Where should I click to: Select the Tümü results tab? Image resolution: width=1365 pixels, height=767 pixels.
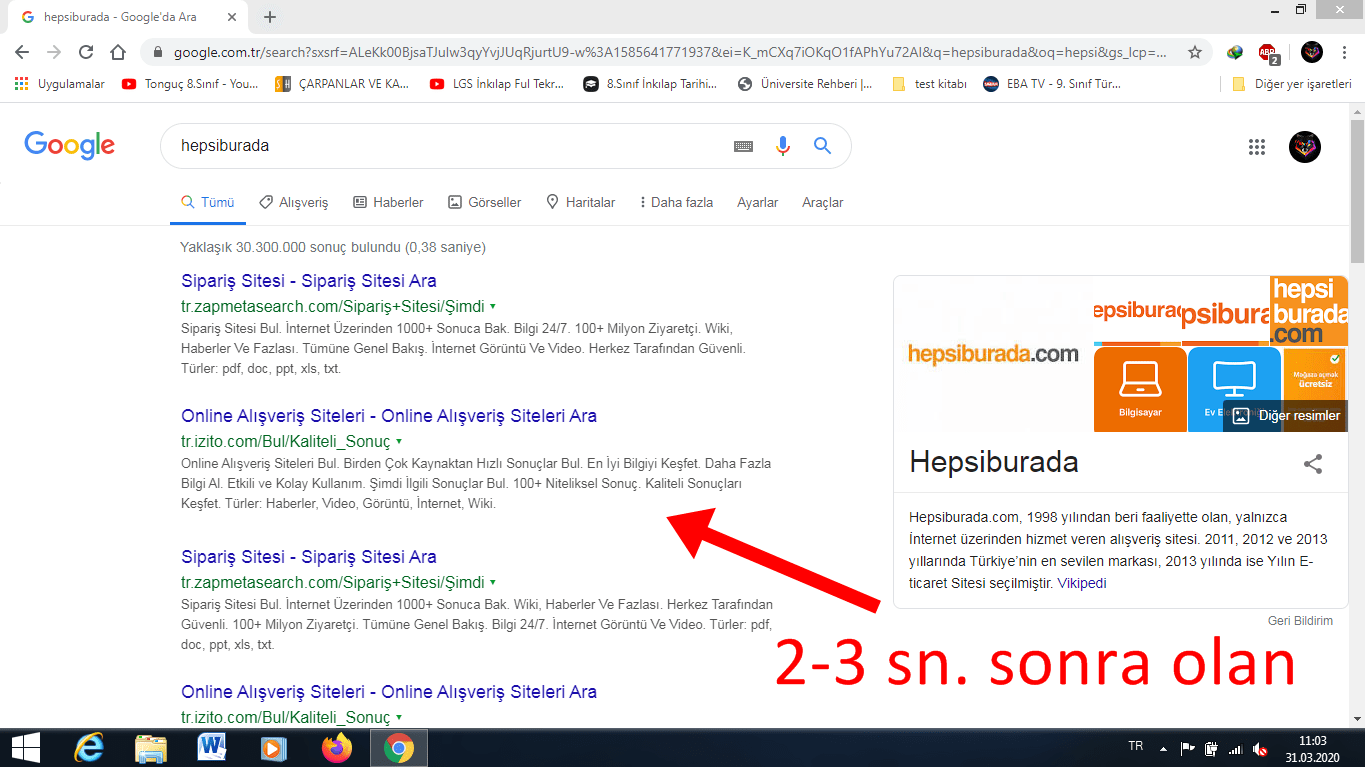[x=207, y=202]
